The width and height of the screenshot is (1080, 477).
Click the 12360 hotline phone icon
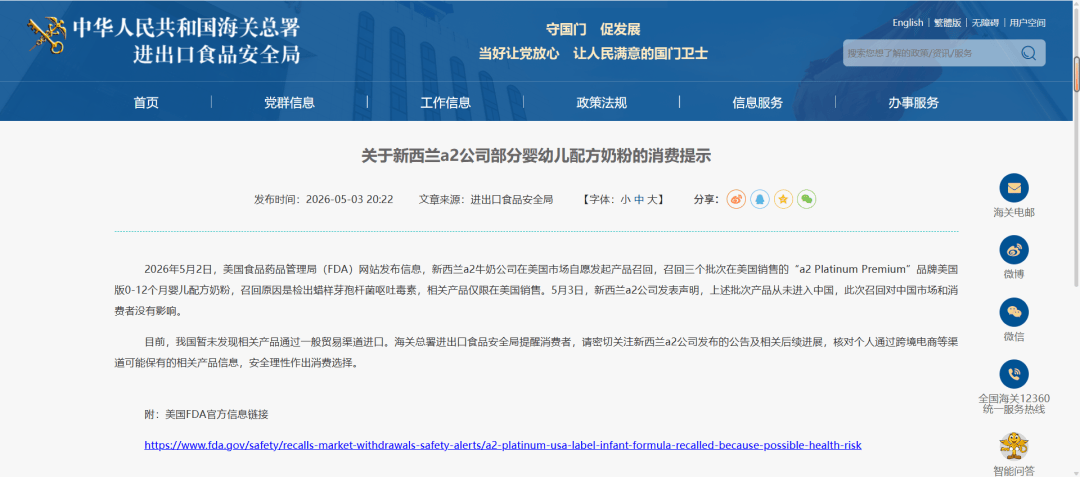click(x=1014, y=374)
